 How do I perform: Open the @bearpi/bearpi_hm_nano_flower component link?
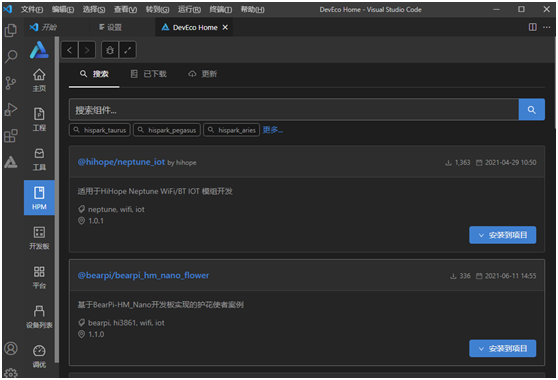click(143, 275)
